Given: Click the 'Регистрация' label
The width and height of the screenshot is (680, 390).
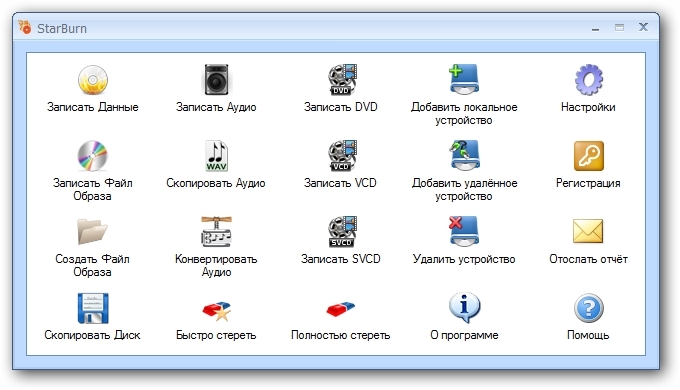Looking at the screenshot, I should (x=588, y=183).
